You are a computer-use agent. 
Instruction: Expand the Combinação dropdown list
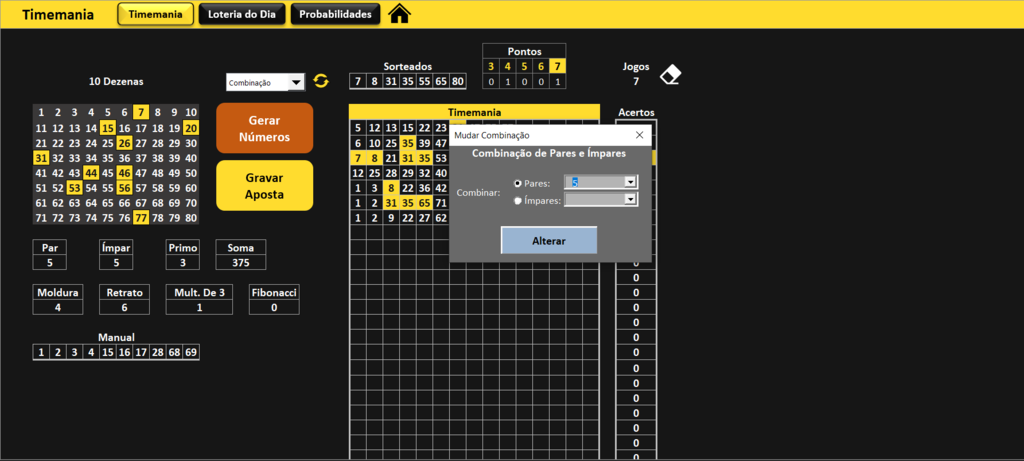click(296, 82)
